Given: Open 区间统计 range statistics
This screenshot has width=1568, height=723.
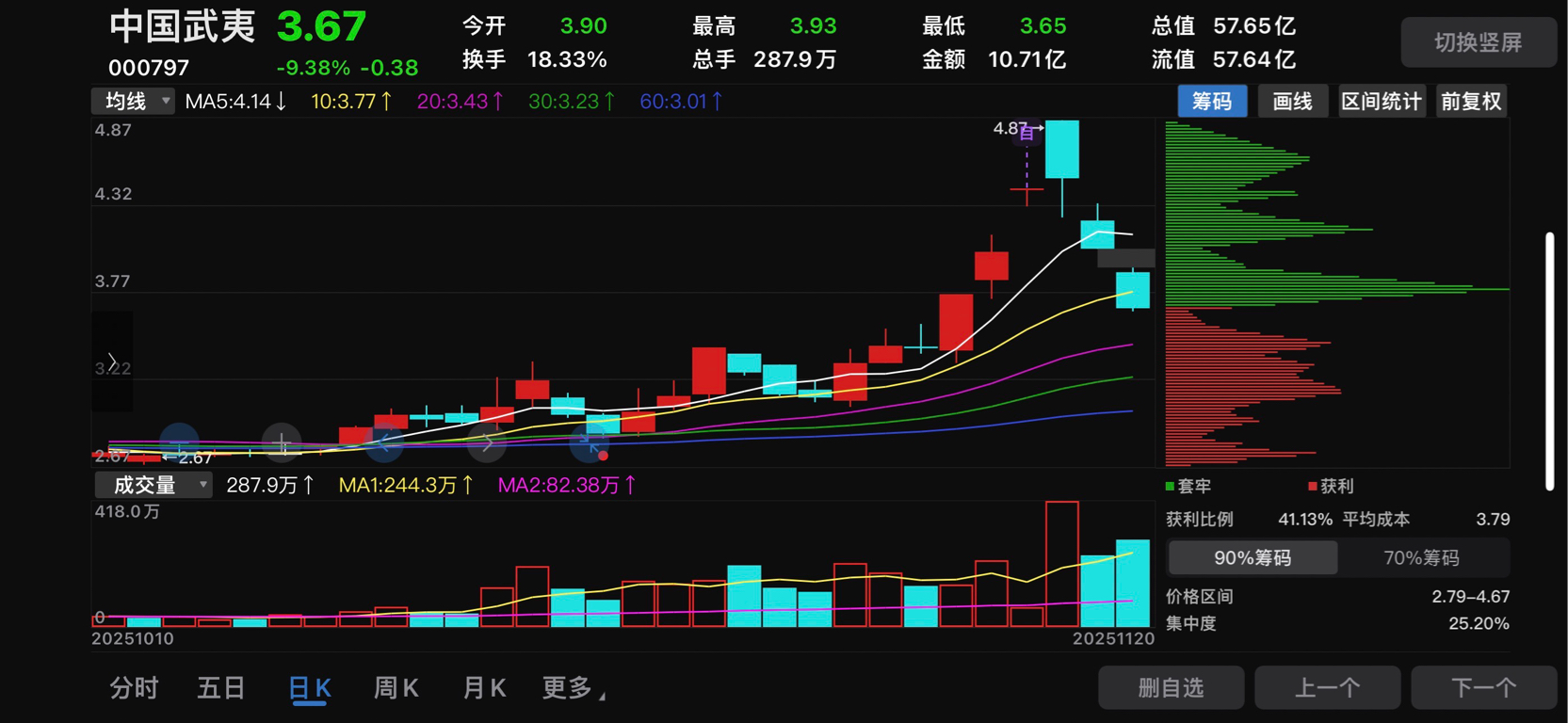Looking at the screenshot, I should (x=1382, y=102).
